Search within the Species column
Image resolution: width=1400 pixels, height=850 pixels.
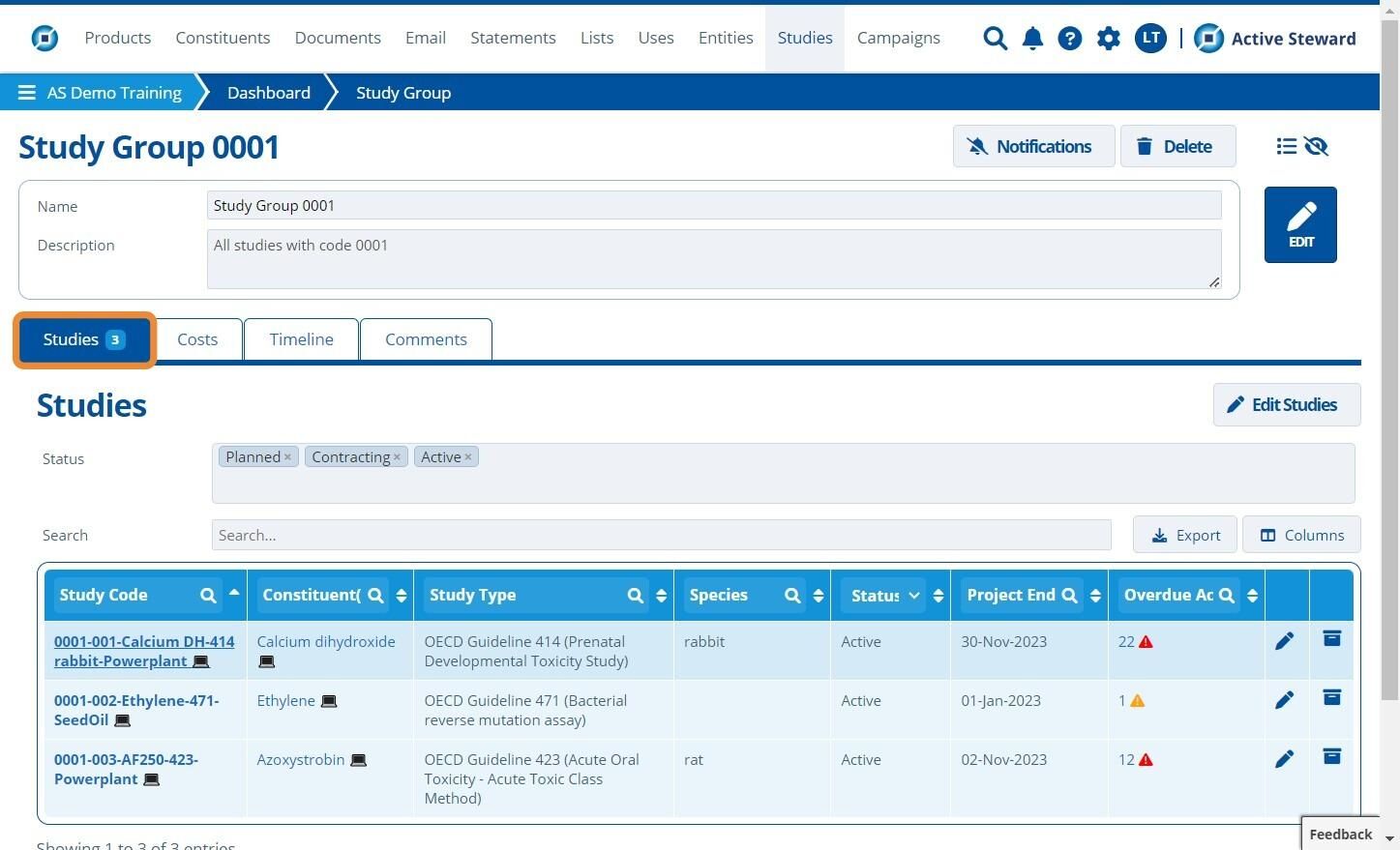tap(792, 596)
